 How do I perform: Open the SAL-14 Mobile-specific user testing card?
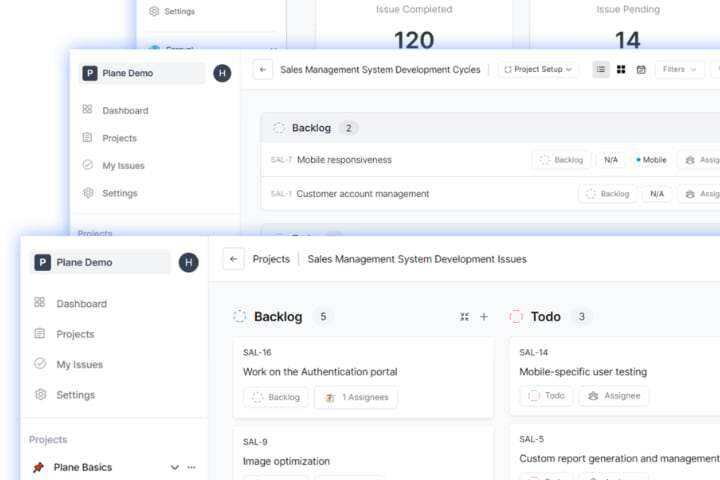click(x=583, y=372)
